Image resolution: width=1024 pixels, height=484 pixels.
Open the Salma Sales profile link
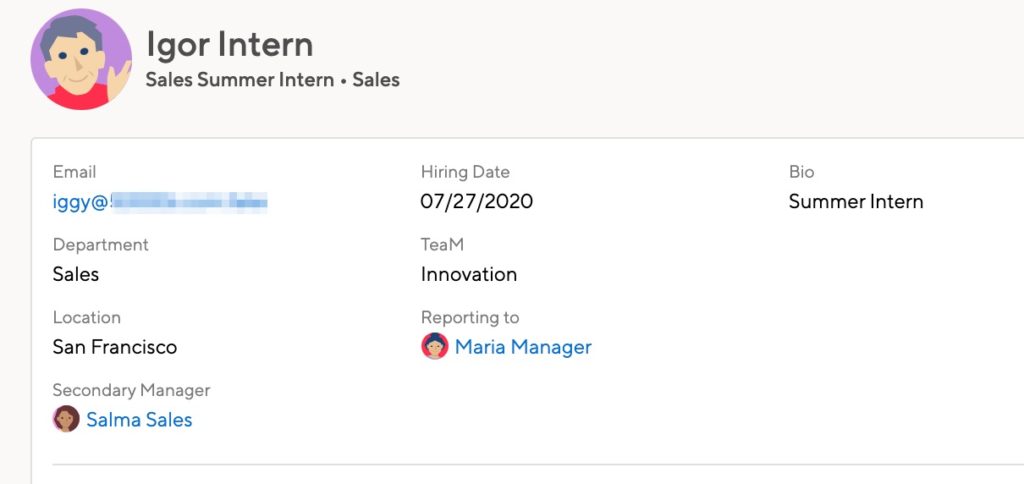point(139,419)
